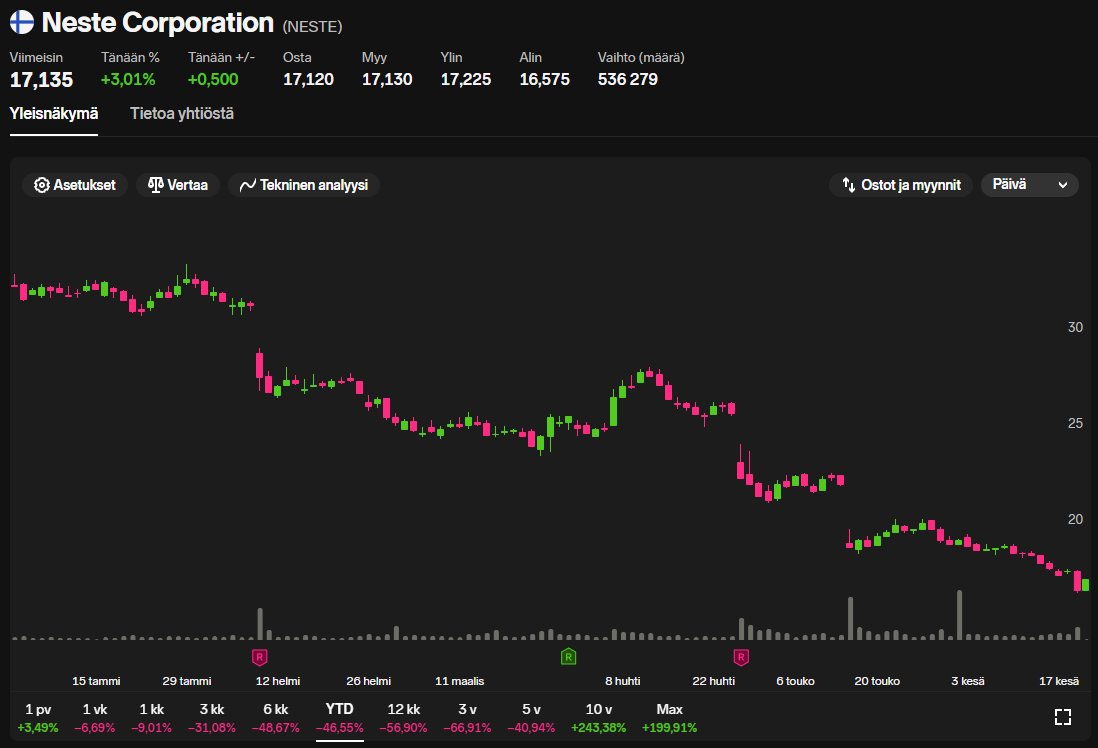Screen dimensions: 1098x748
Task: Select the YTD time range
Action: pos(340,718)
